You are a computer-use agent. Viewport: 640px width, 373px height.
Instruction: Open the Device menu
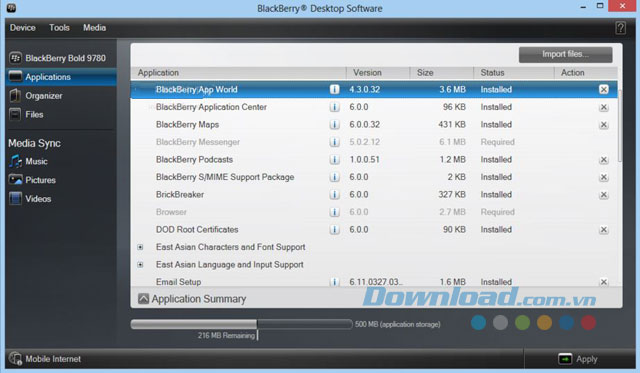click(22, 28)
